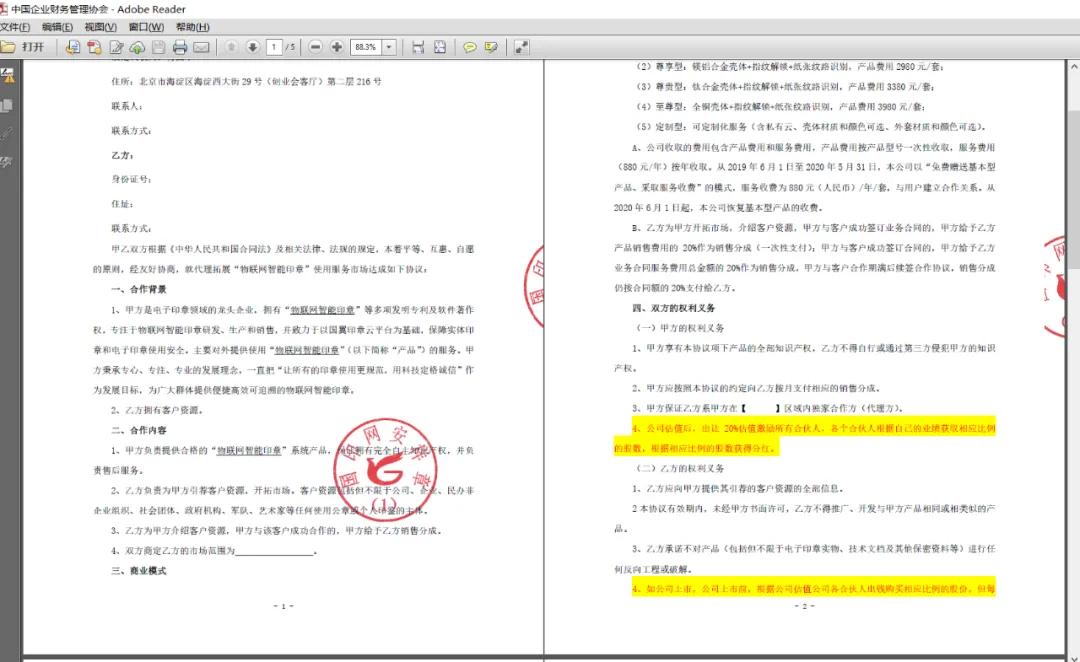Screen dimensions: 1080x662
Task: Click the yellow highlighted line starting 4、公司估值后
Action: pyautogui.click(x=813, y=428)
